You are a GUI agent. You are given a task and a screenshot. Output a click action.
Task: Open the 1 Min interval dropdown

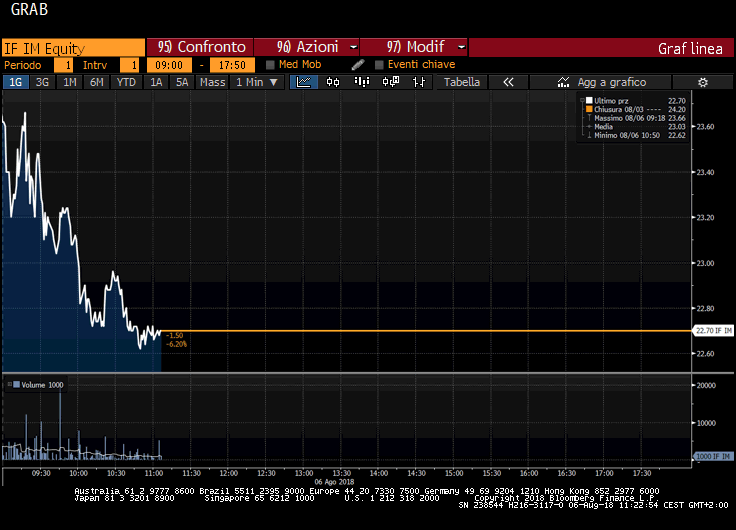pyautogui.click(x=257, y=82)
